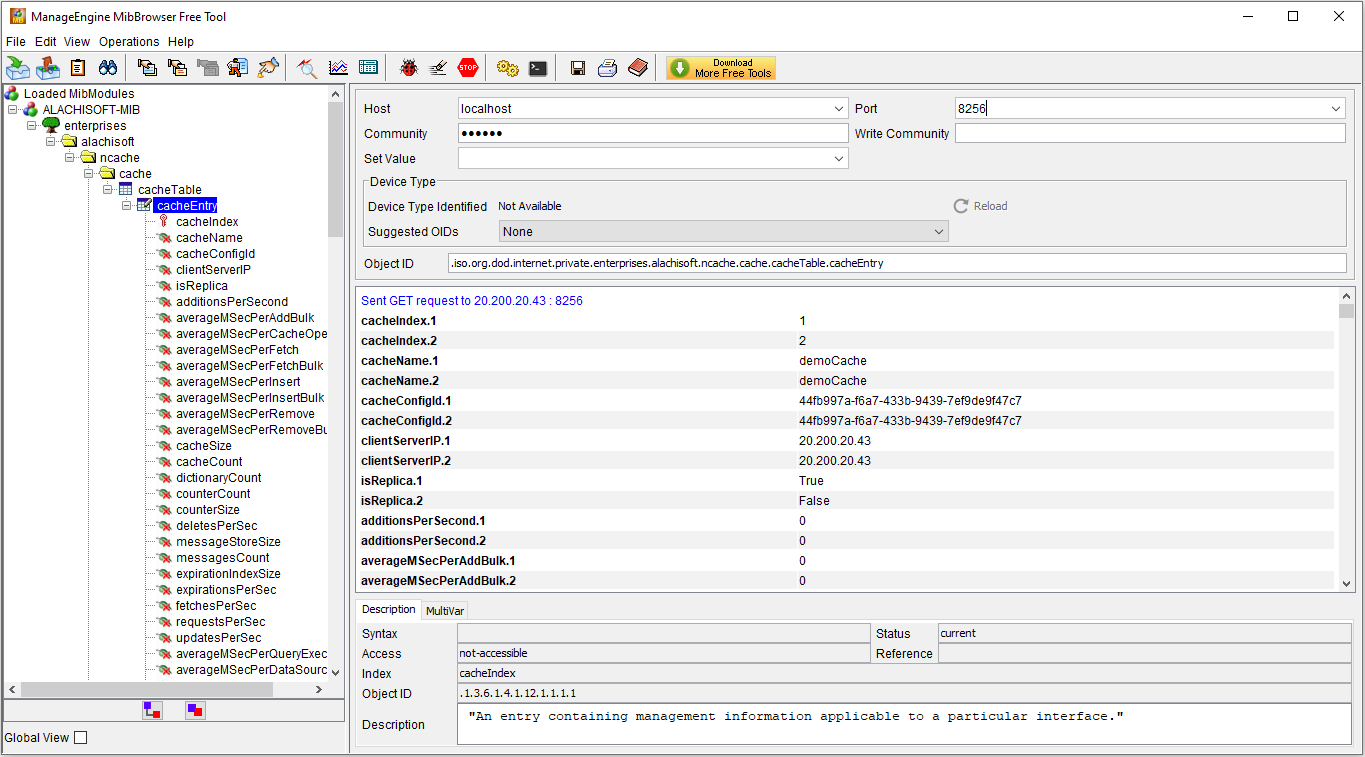Open the SNMP table view icon
This screenshot has width=1365, height=757.
[x=368, y=68]
